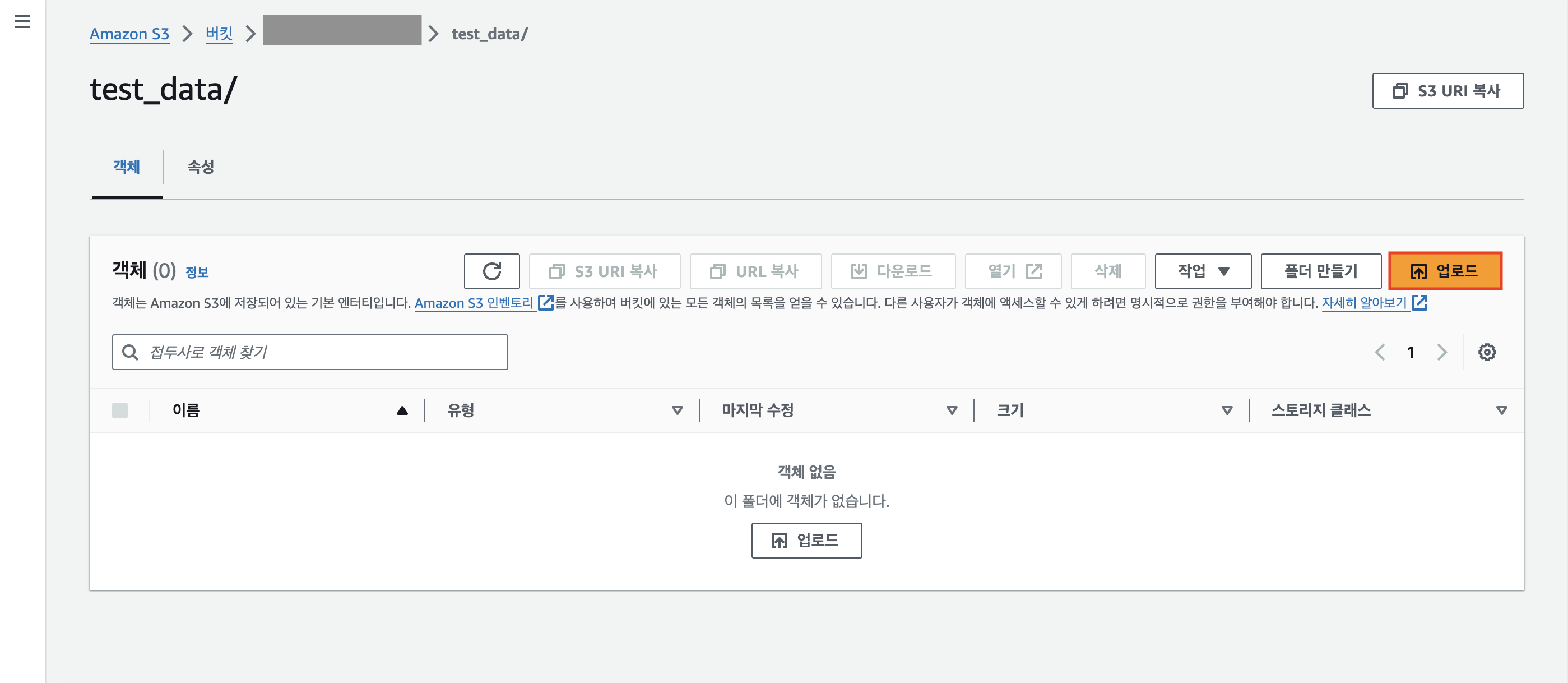Click the 버킷 breadcrumb link

click(x=219, y=34)
